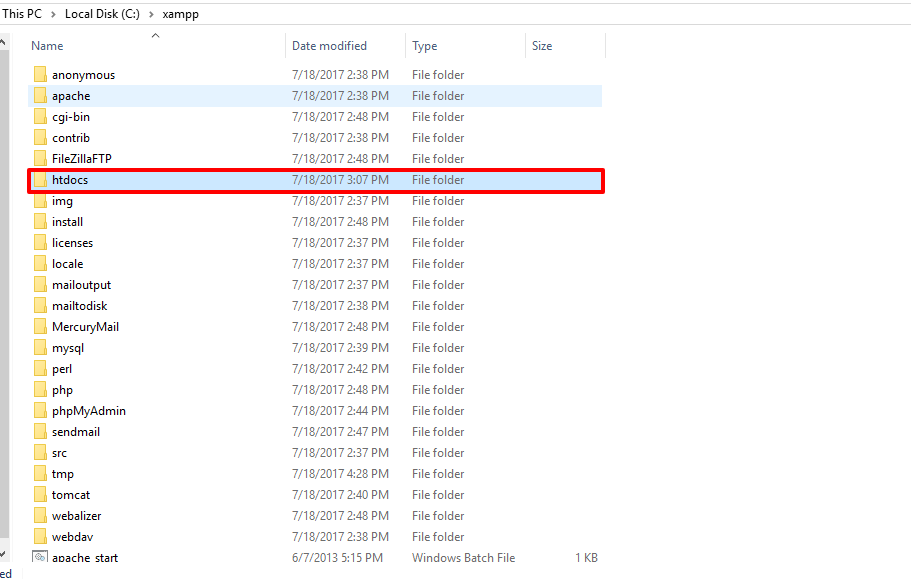The height and width of the screenshot is (580, 911).
Task: Toggle sort arrow above the Name column
Action: click(x=155, y=35)
